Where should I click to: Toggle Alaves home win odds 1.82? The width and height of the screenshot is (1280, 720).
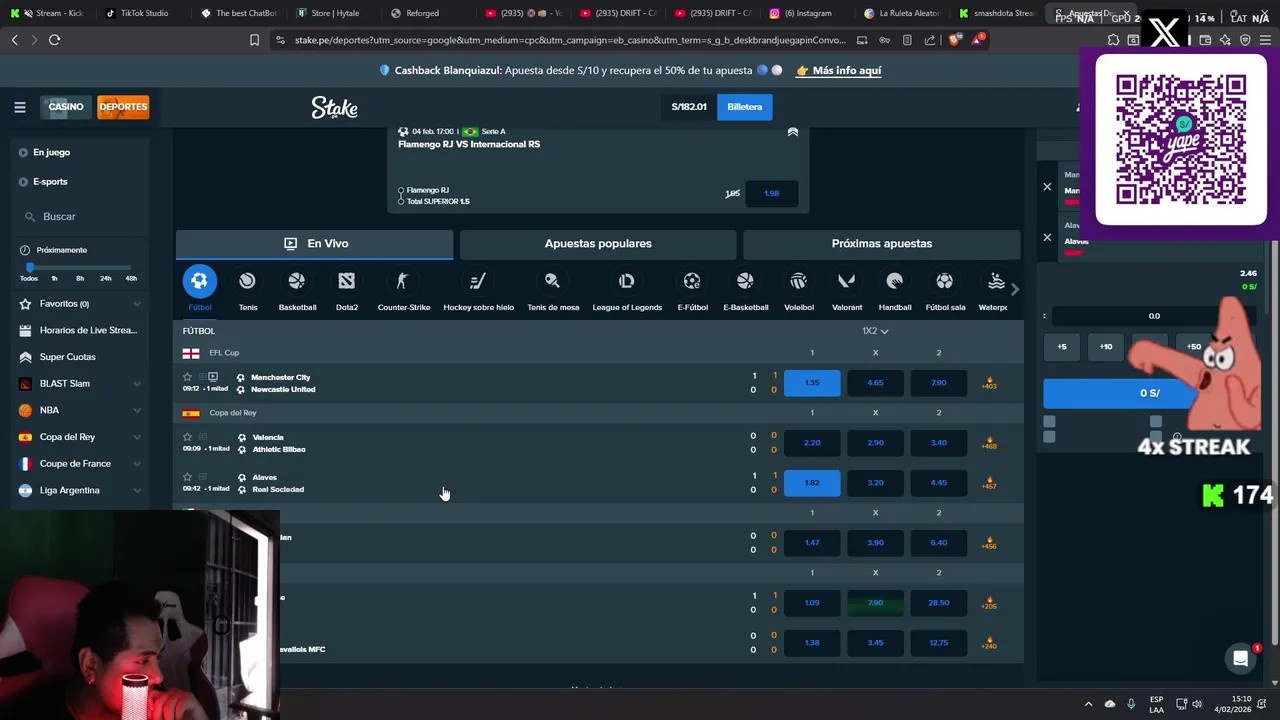pos(812,483)
